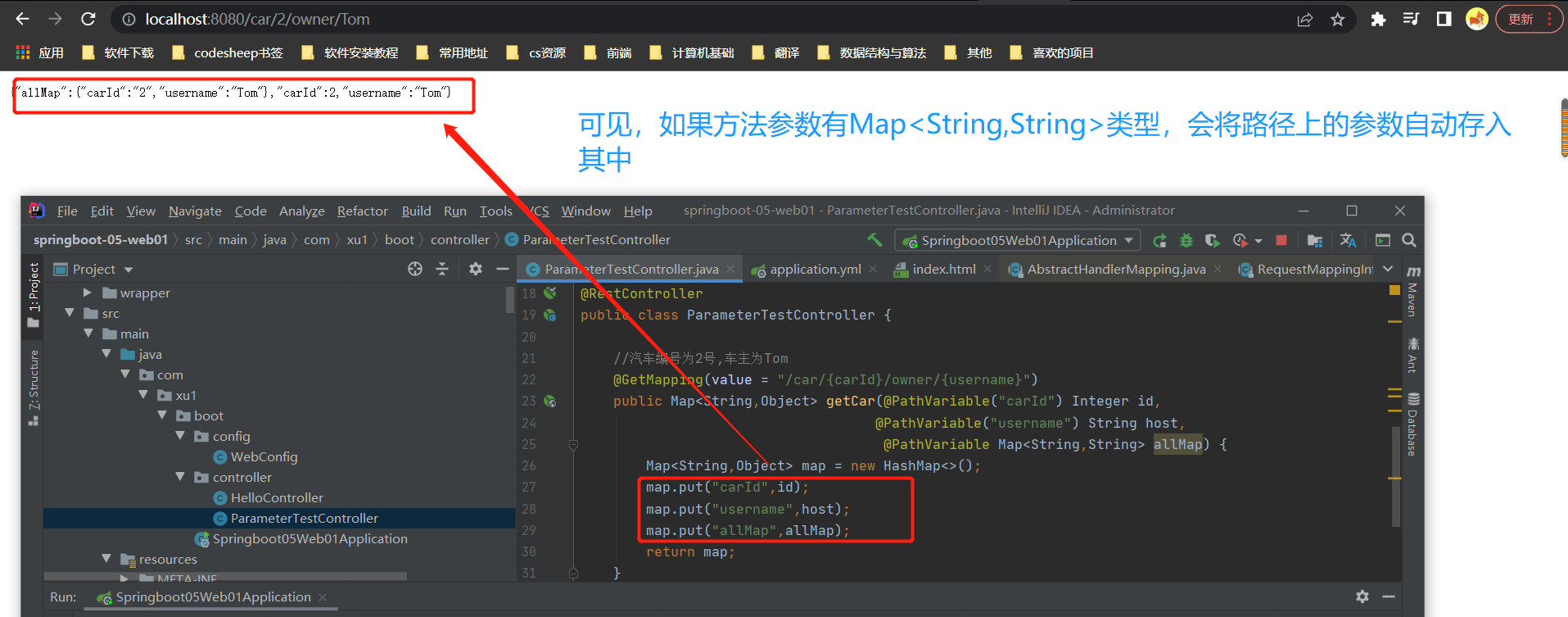Click the Search Everywhere magnifier icon

[x=1409, y=240]
